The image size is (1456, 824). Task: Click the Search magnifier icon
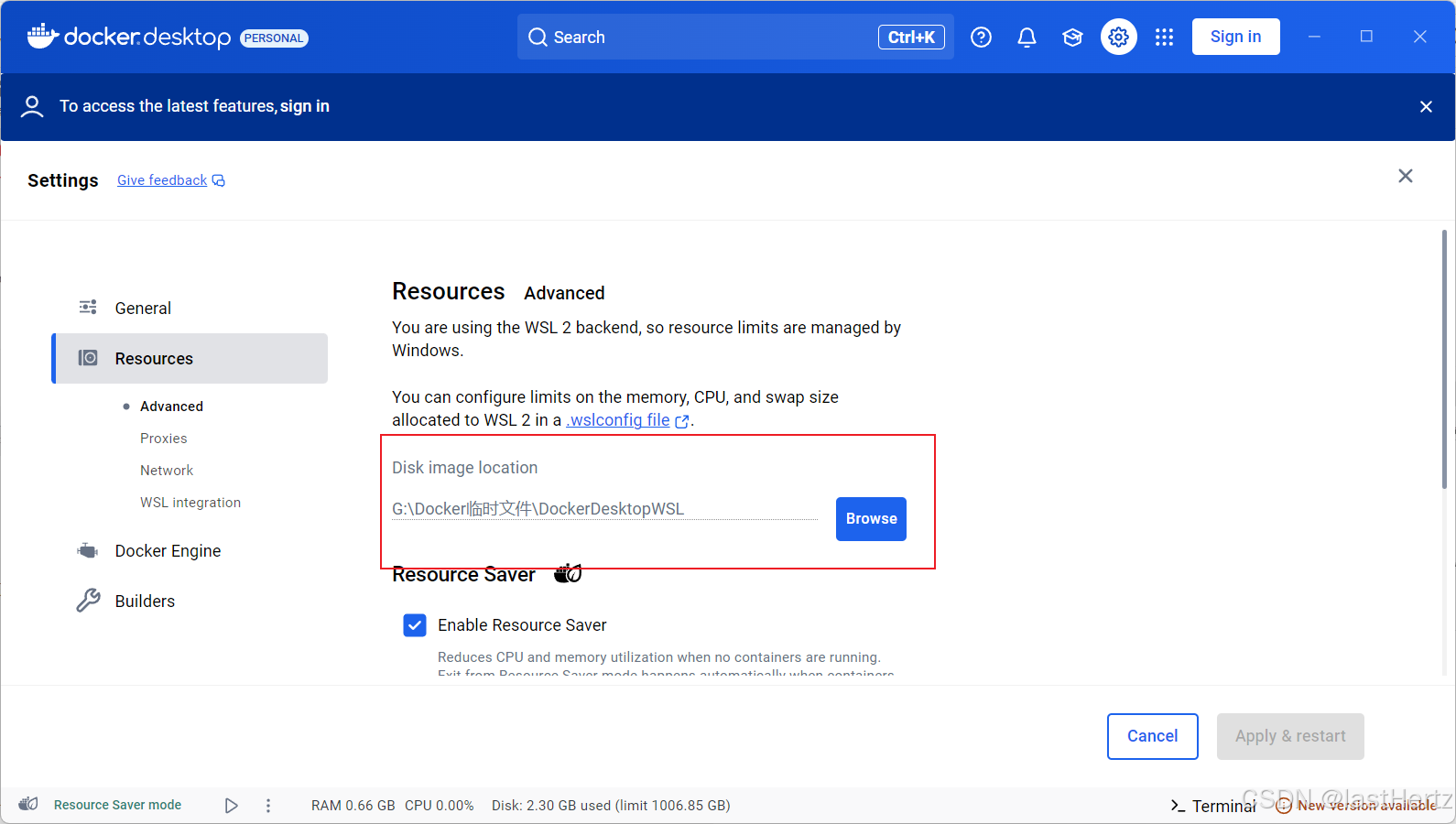(x=538, y=38)
